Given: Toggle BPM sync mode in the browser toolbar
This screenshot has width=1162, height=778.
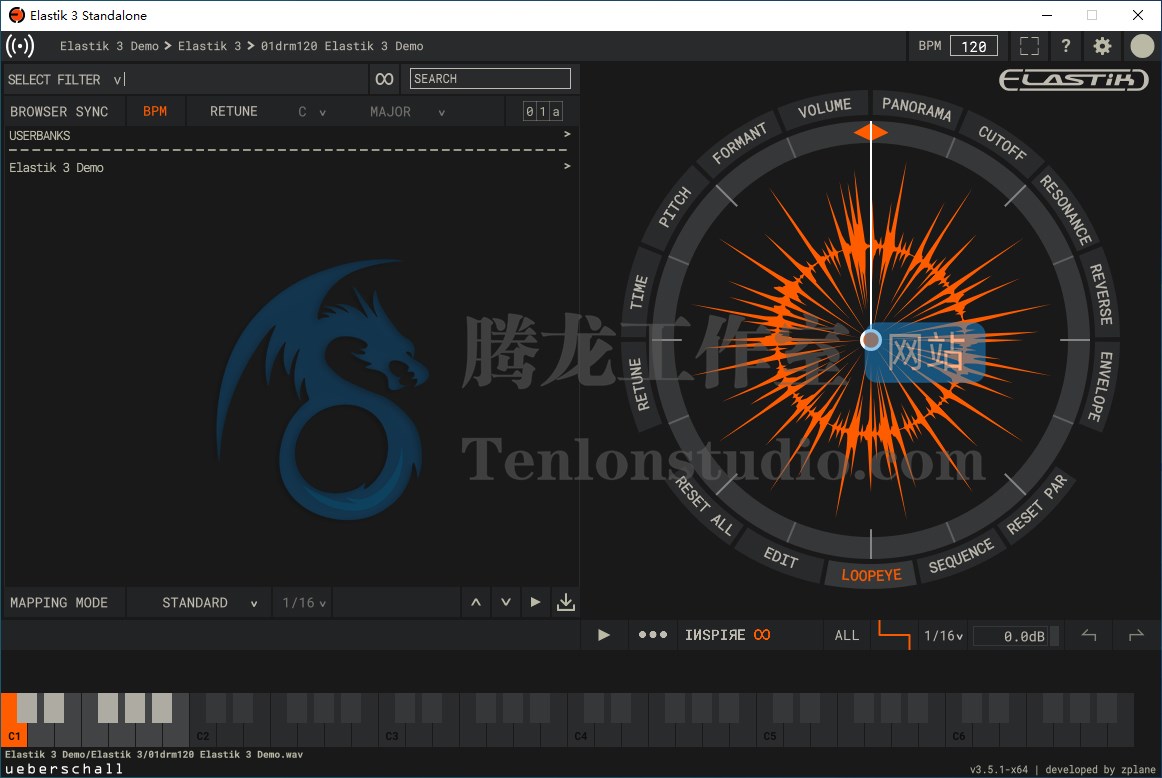Looking at the screenshot, I should coord(156,111).
